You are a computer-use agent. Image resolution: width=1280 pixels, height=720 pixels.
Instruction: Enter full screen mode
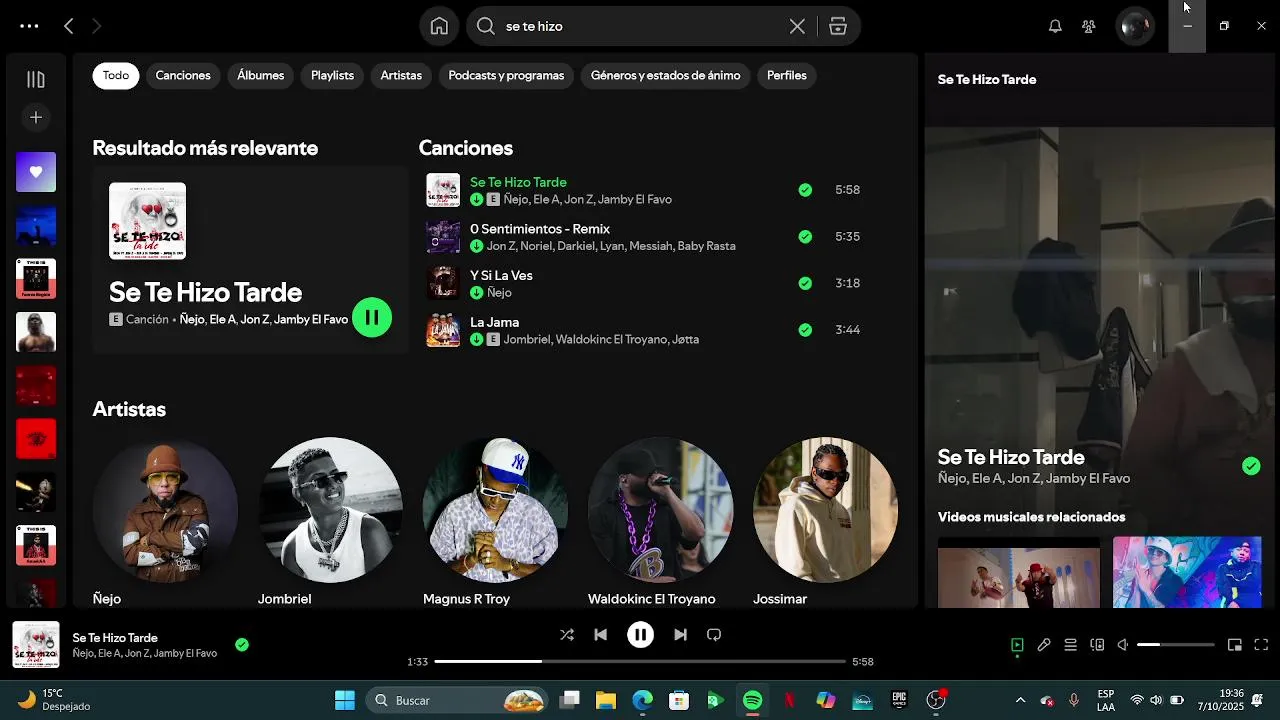coord(1261,645)
